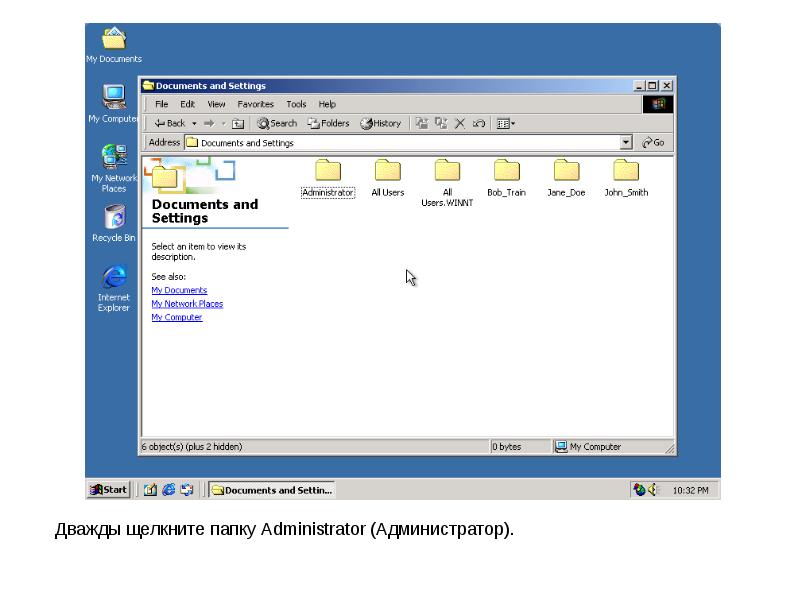
Task: Toggle the History pane button
Action: click(x=380, y=124)
